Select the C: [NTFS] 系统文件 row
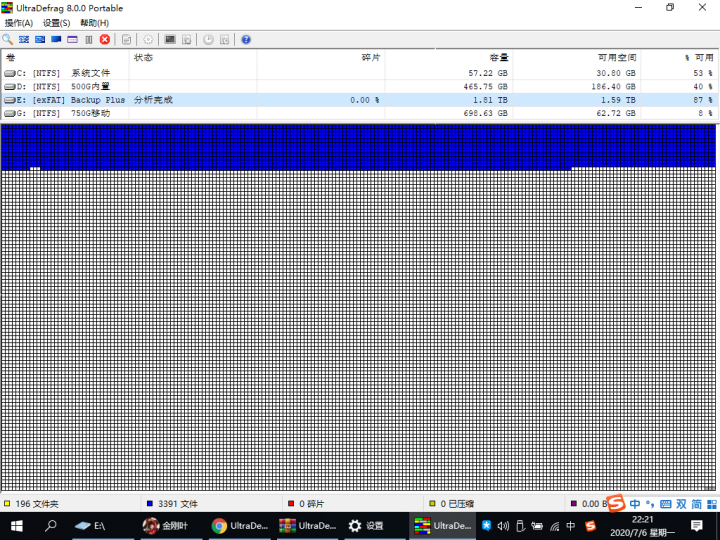This screenshot has height=540, width=720. pos(360,73)
